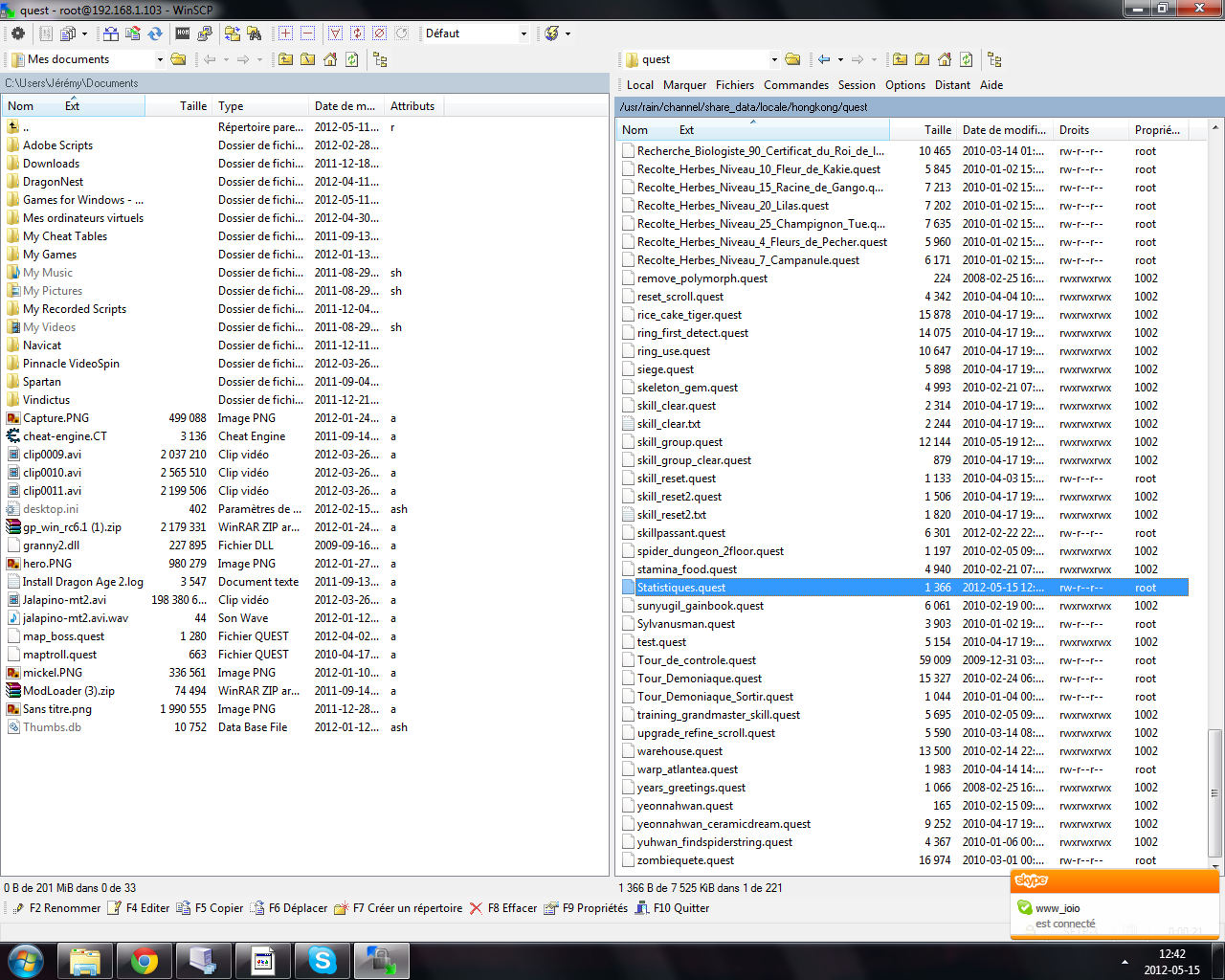The width and height of the screenshot is (1225, 980).
Task: Refresh the remote panel directory
Action: click(967, 59)
